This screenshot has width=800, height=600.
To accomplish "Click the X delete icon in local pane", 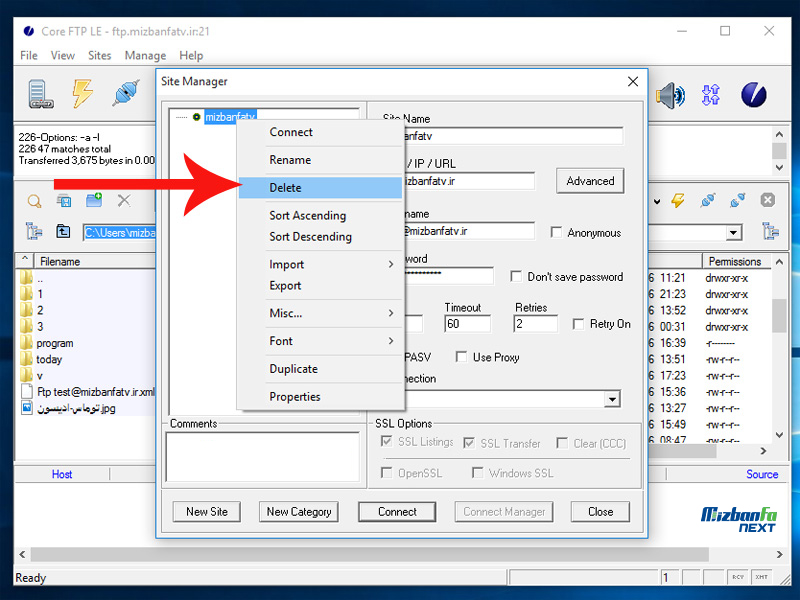I will (x=124, y=201).
